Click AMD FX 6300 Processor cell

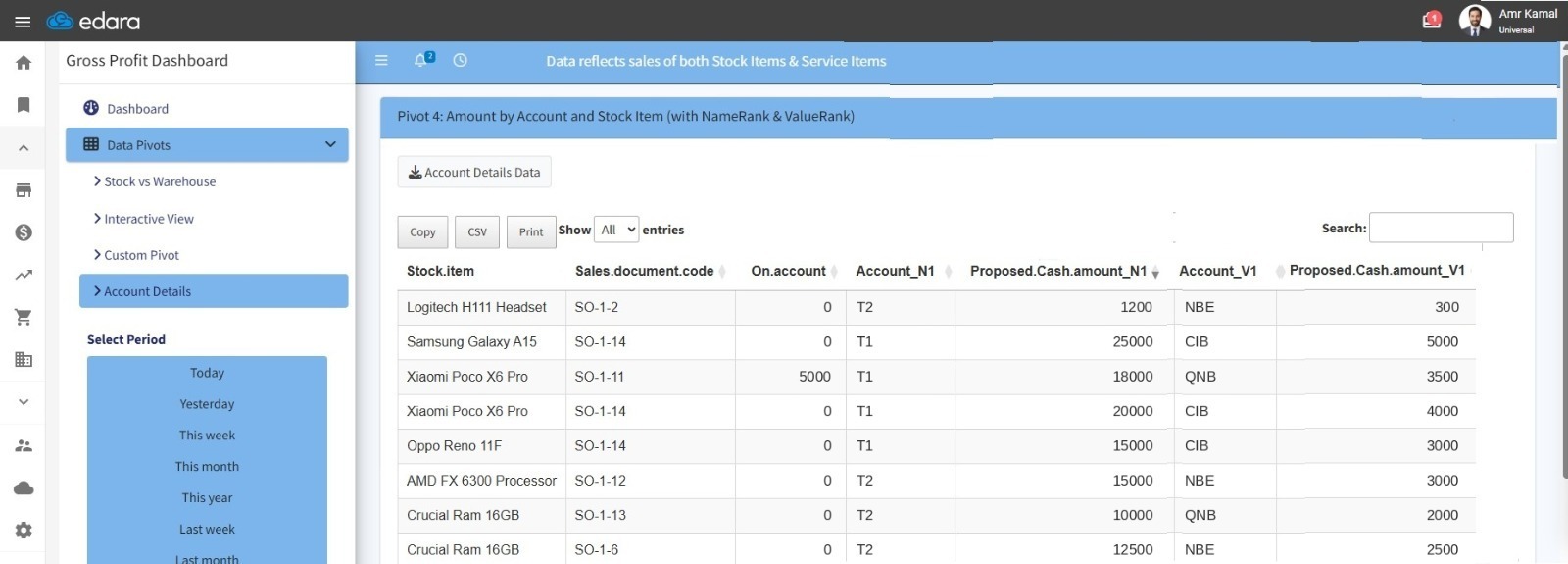(x=481, y=481)
